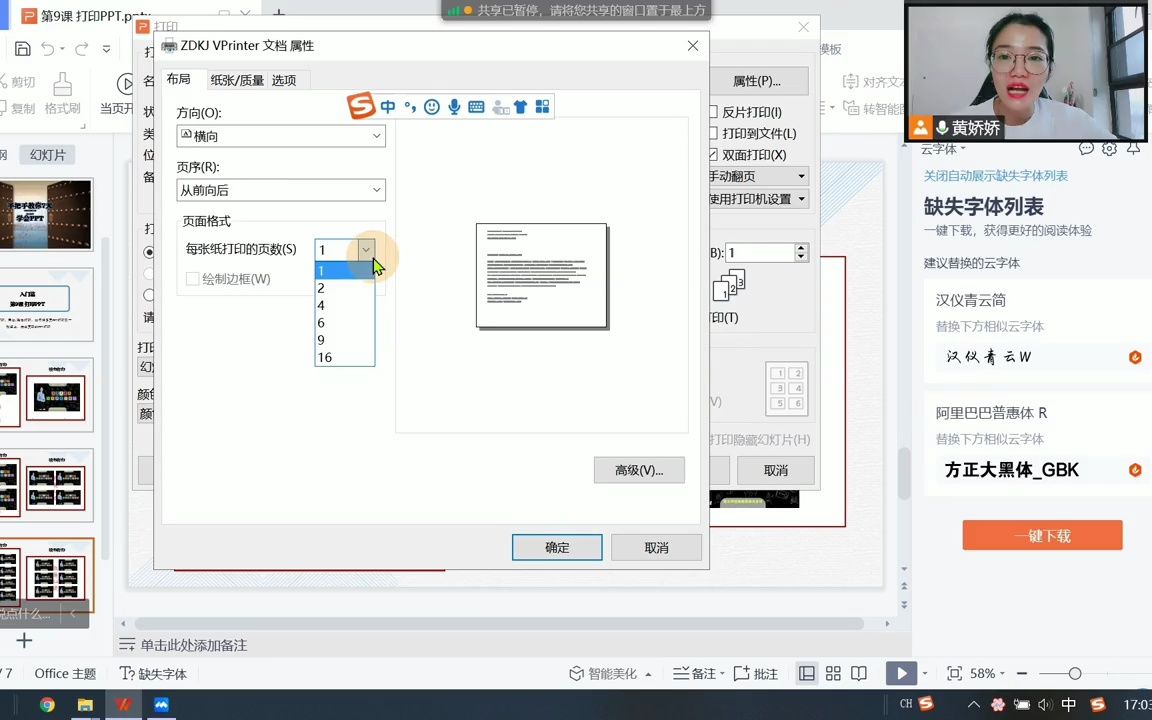Click the Format Painter (格式刷) brush icon
This screenshot has height=720, width=1152.
(x=62, y=84)
